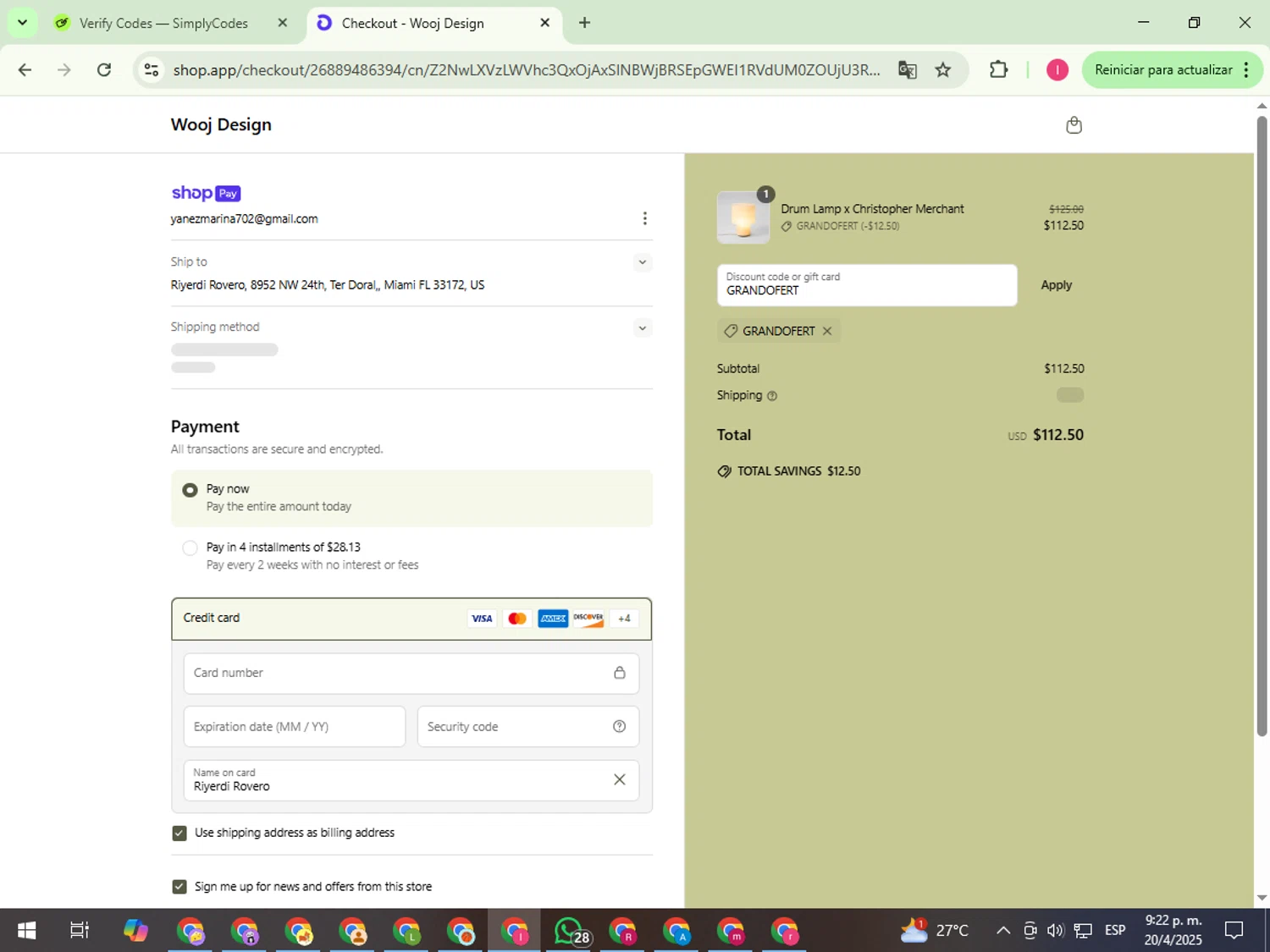Focus the Expiration date field
The height and width of the screenshot is (952, 1270).
click(x=295, y=727)
